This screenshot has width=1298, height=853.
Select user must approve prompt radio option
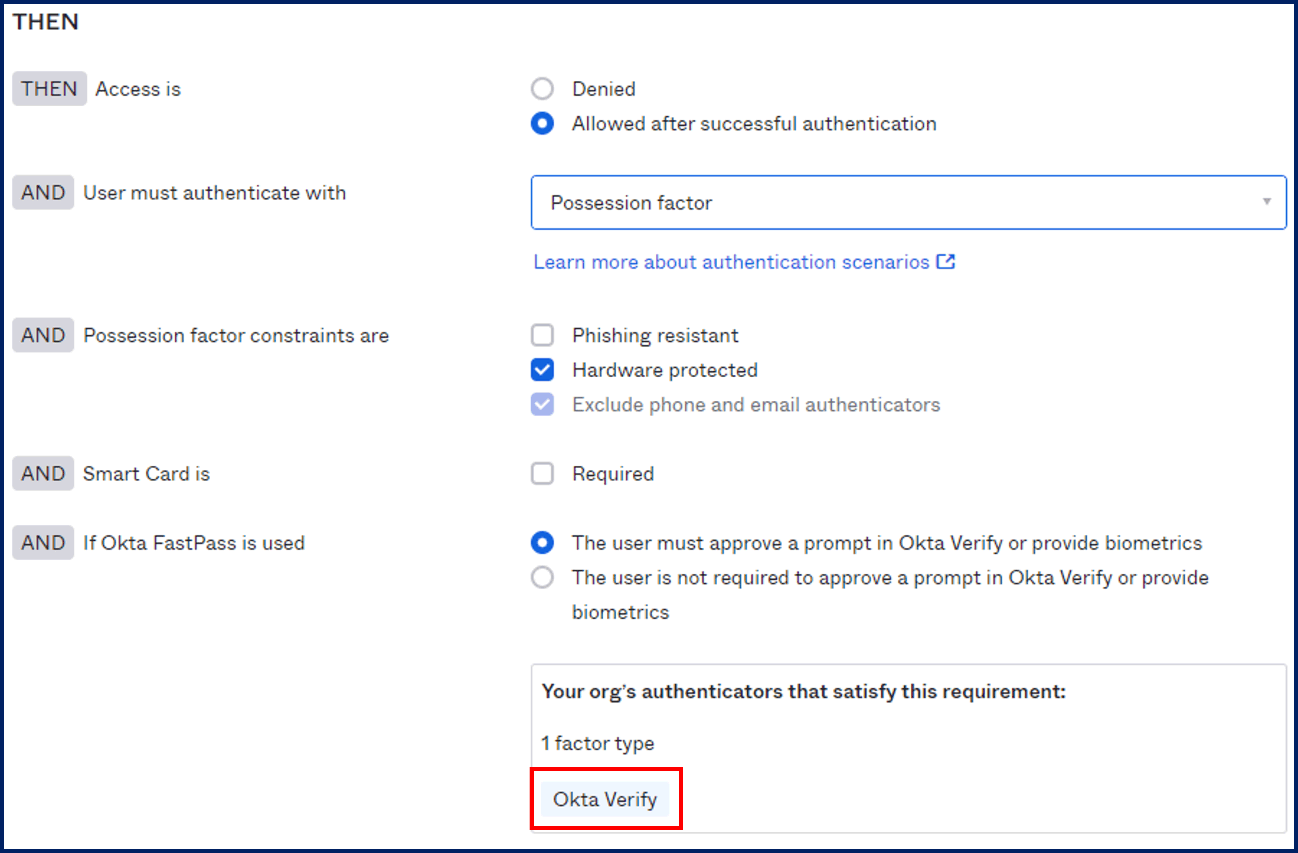coord(542,543)
